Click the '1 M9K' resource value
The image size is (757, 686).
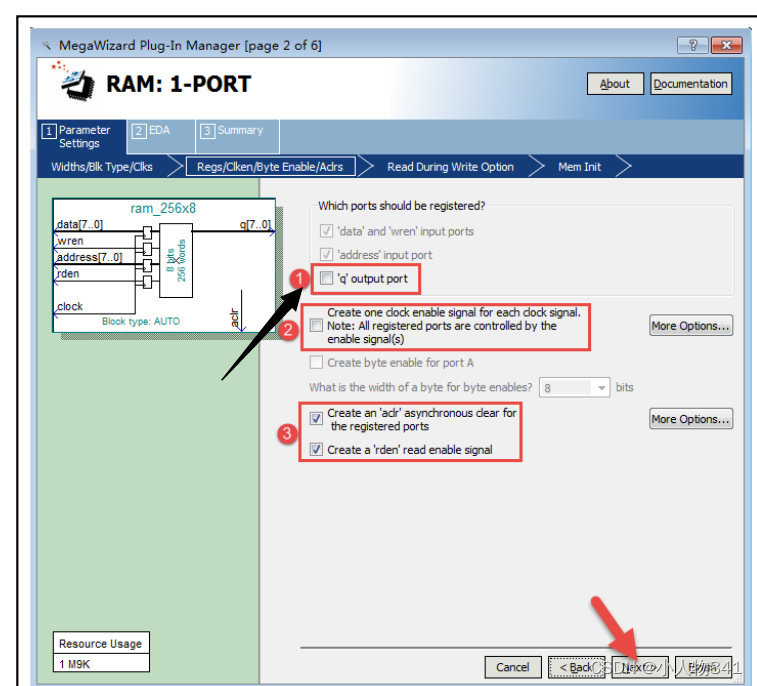click(x=74, y=664)
